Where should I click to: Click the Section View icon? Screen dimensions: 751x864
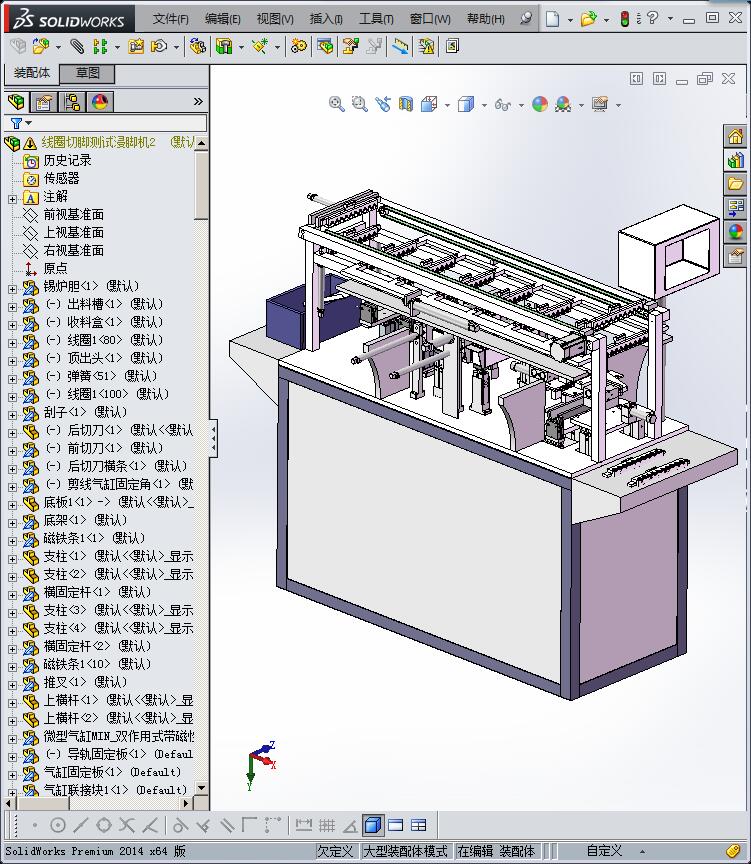point(406,104)
